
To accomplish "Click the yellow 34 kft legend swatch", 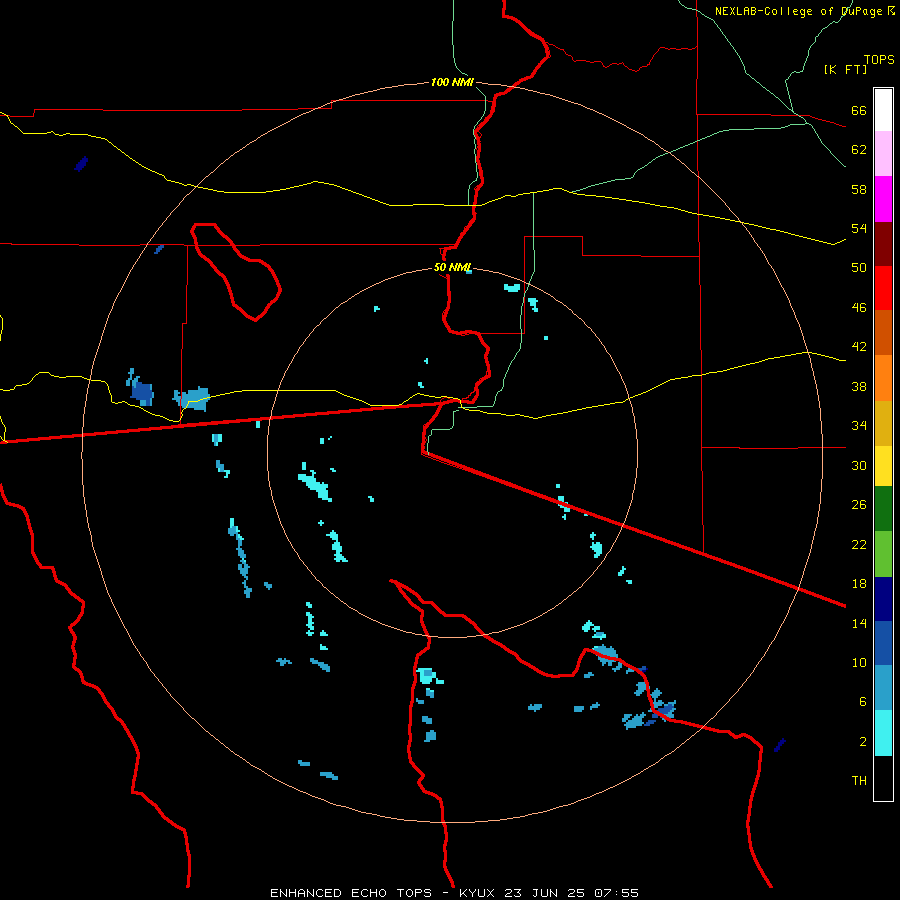I will tap(883, 466).
